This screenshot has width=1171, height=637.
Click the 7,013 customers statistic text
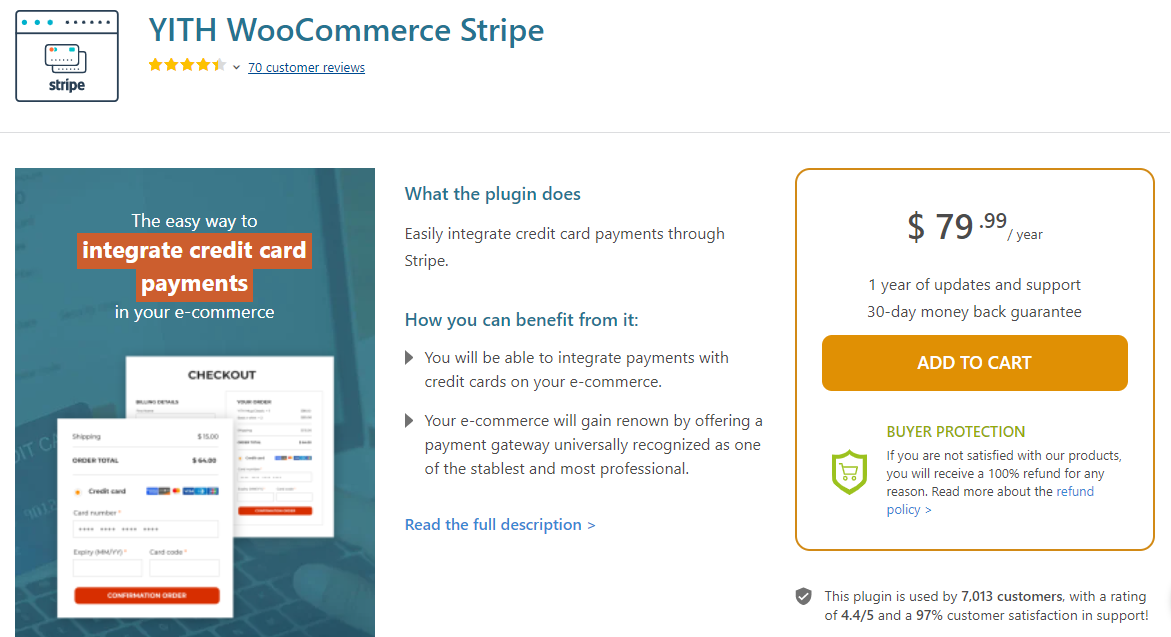(x=1011, y=596)
